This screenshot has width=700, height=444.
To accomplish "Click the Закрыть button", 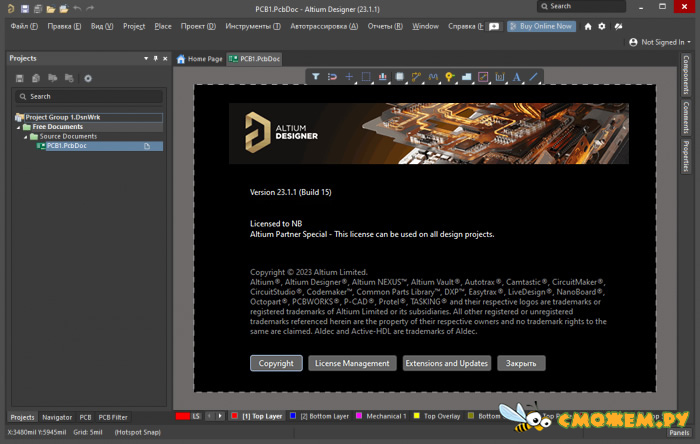I will pyautogui.click(x=521, y=363).
